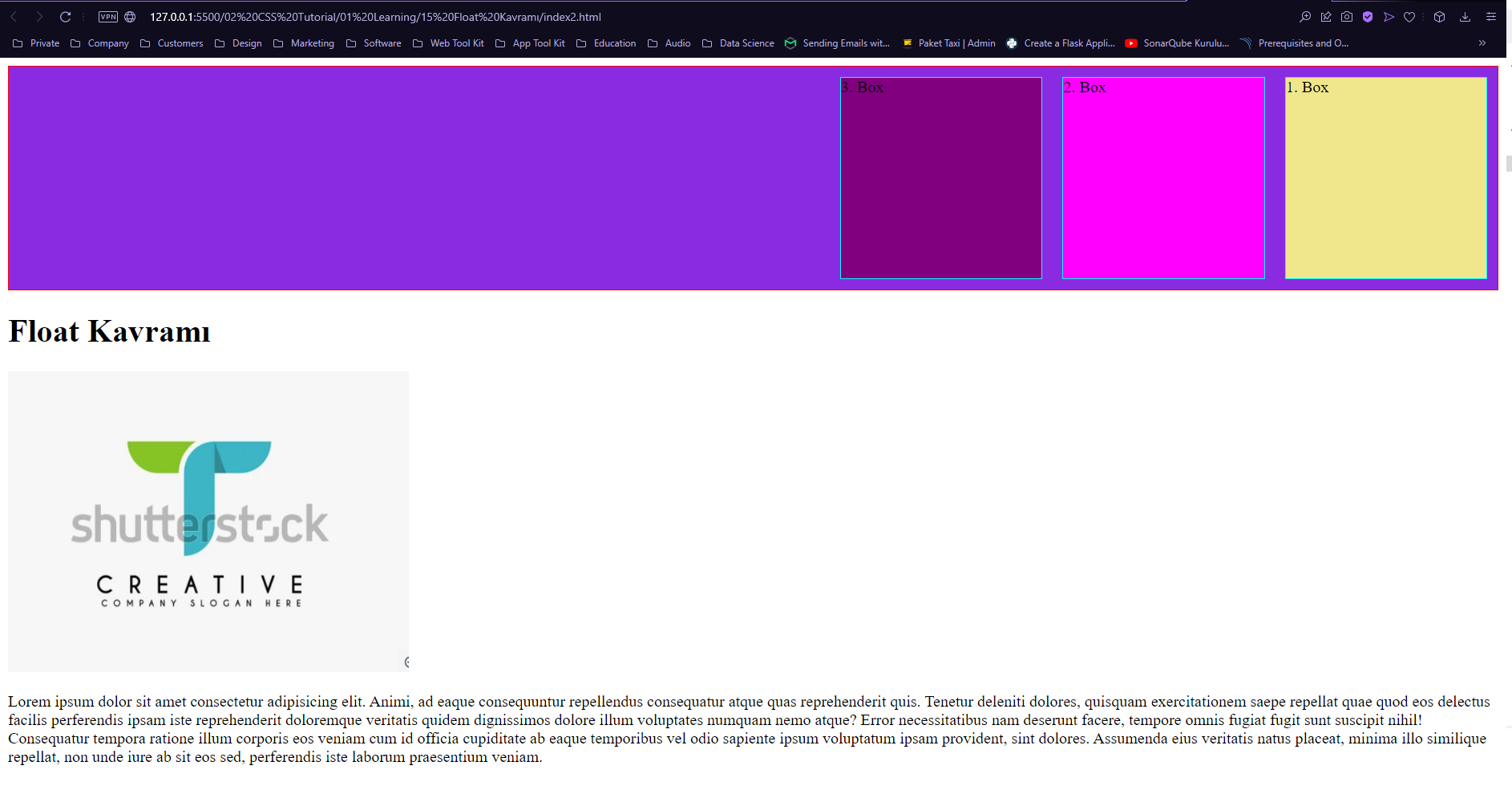Image resolution: width=1512 pixels, height=794 pixels.
Task: Open the Paket Taxi Admin bookmark
Action: pos(957,43)
